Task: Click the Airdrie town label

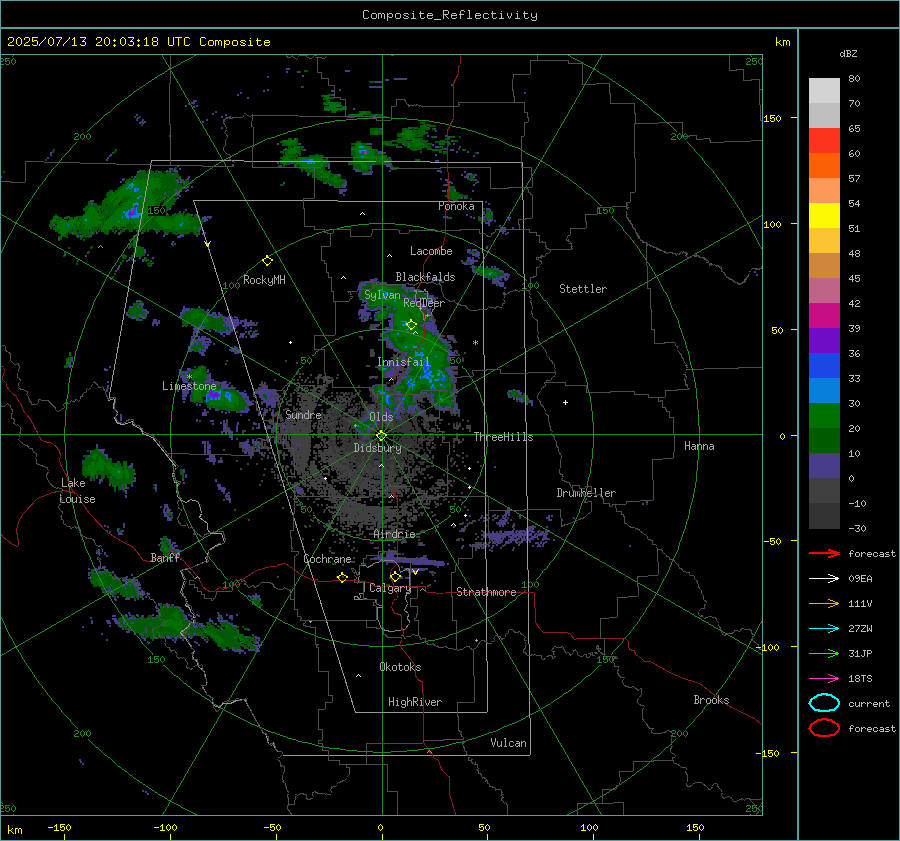Action: [x=394, y=534]
